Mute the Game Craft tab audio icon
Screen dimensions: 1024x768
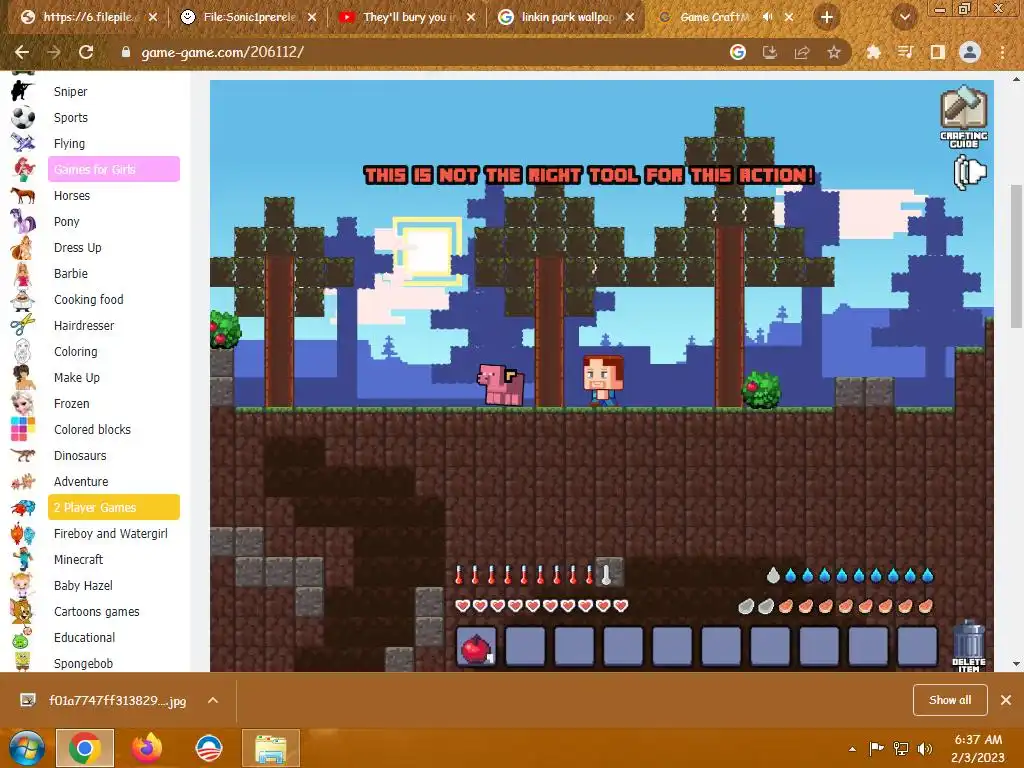(767, 18)
